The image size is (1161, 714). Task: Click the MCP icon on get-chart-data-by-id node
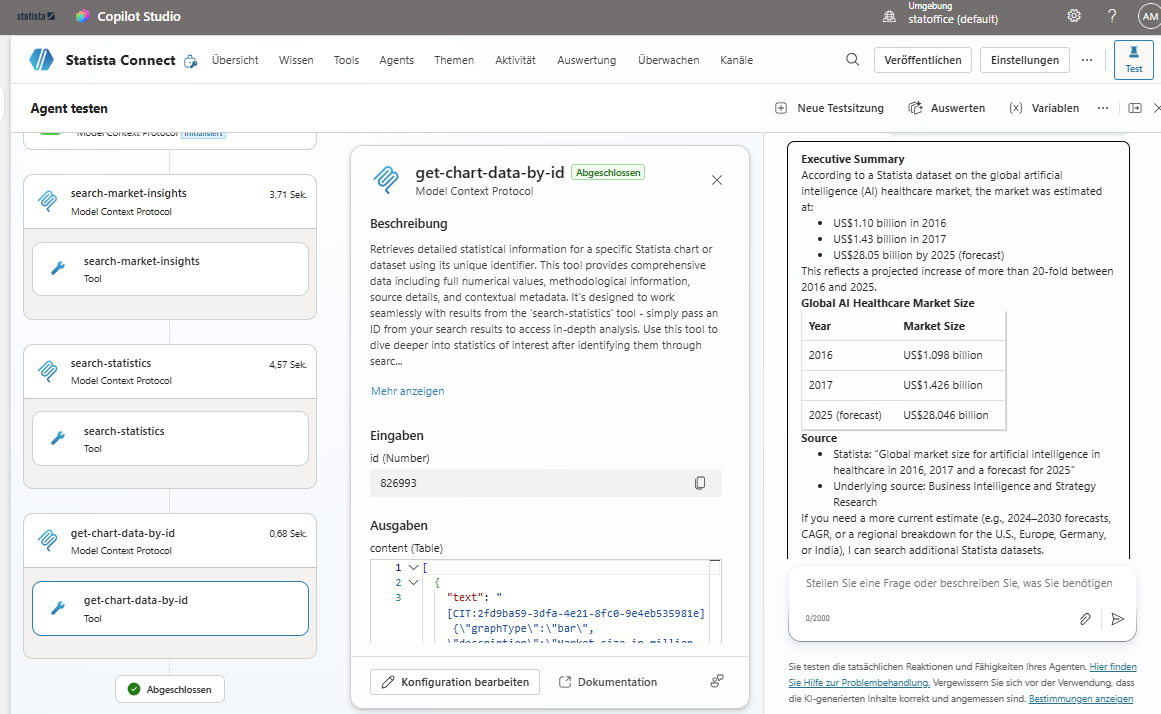click(x=47, y=540)
